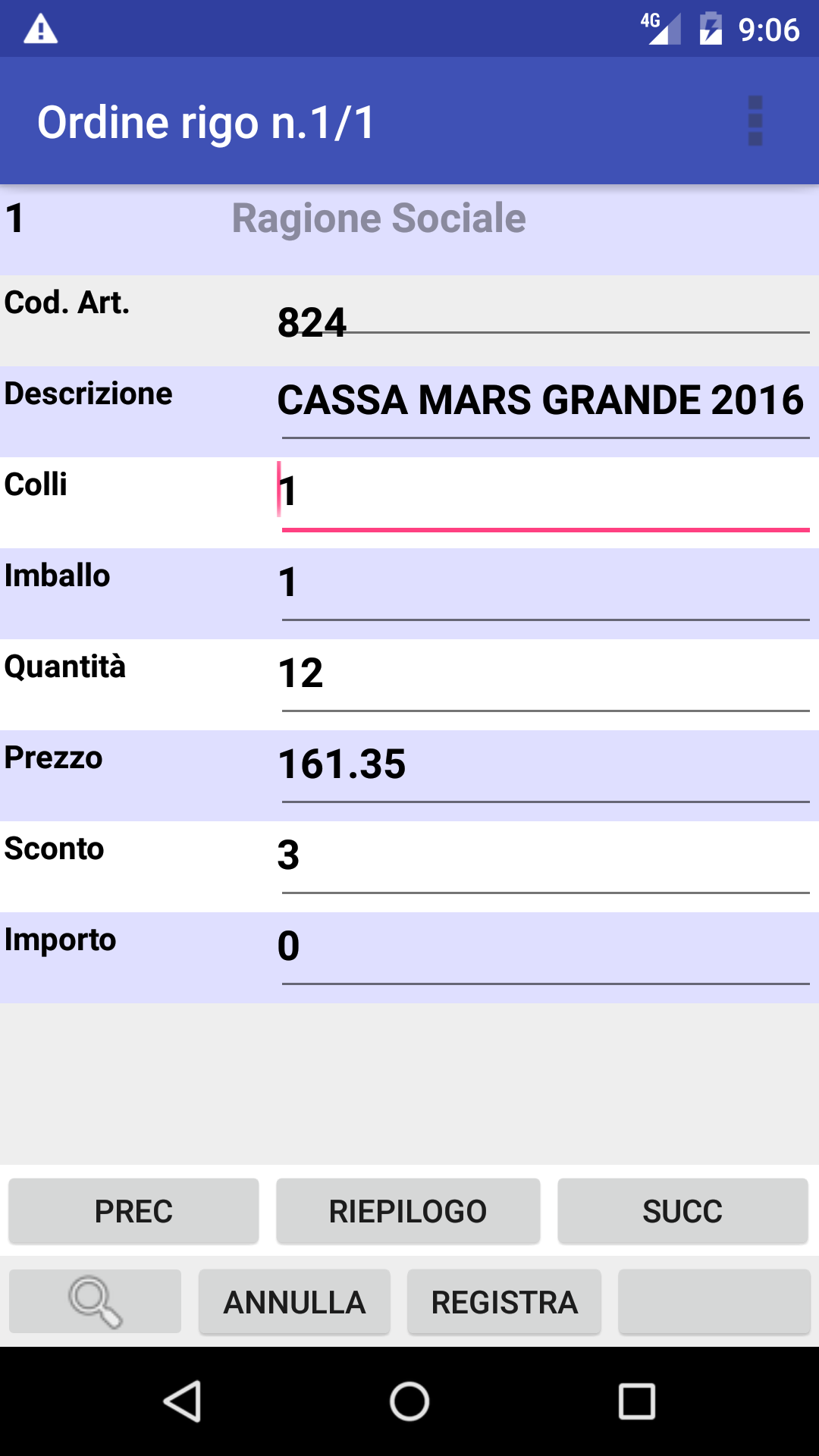Viewport: 819px width, 1456px height.
Task: Open the RIEPILOGO summary
Action: coord(407,1211)
